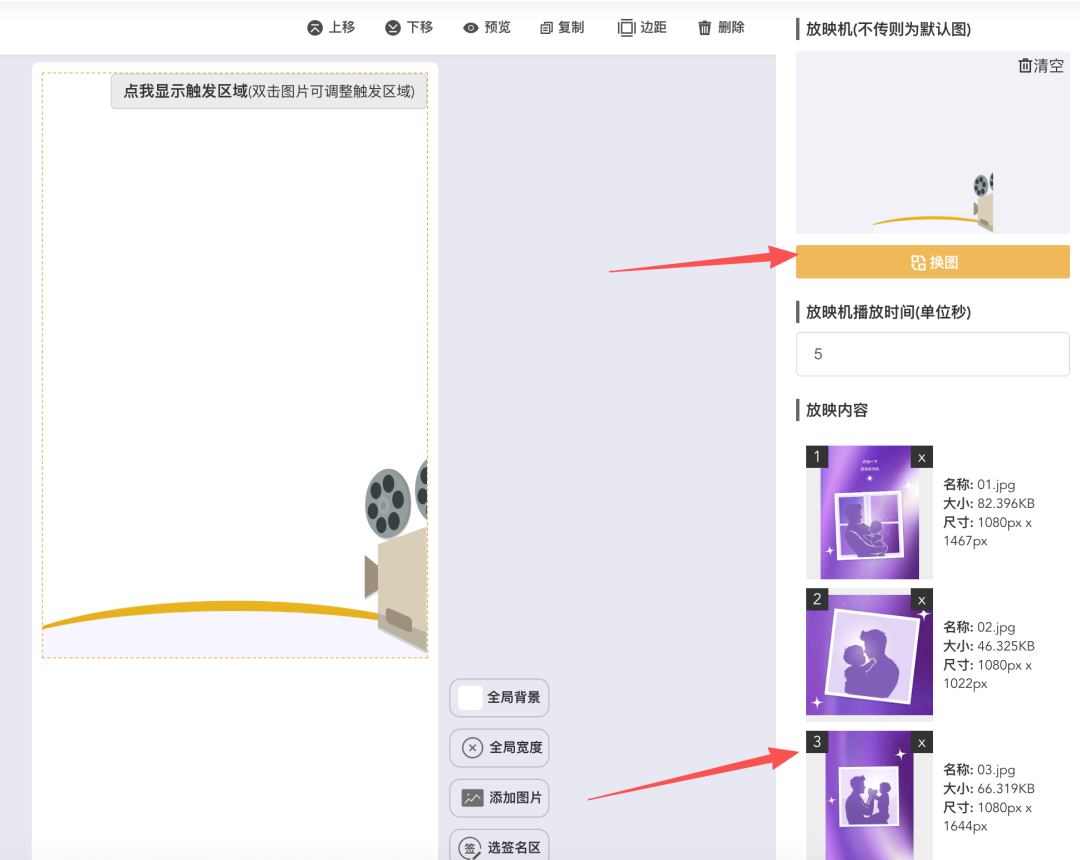The image size is (1080, 860).
Task: Click 点我显示触发区域 button
Action: point(269,91)
